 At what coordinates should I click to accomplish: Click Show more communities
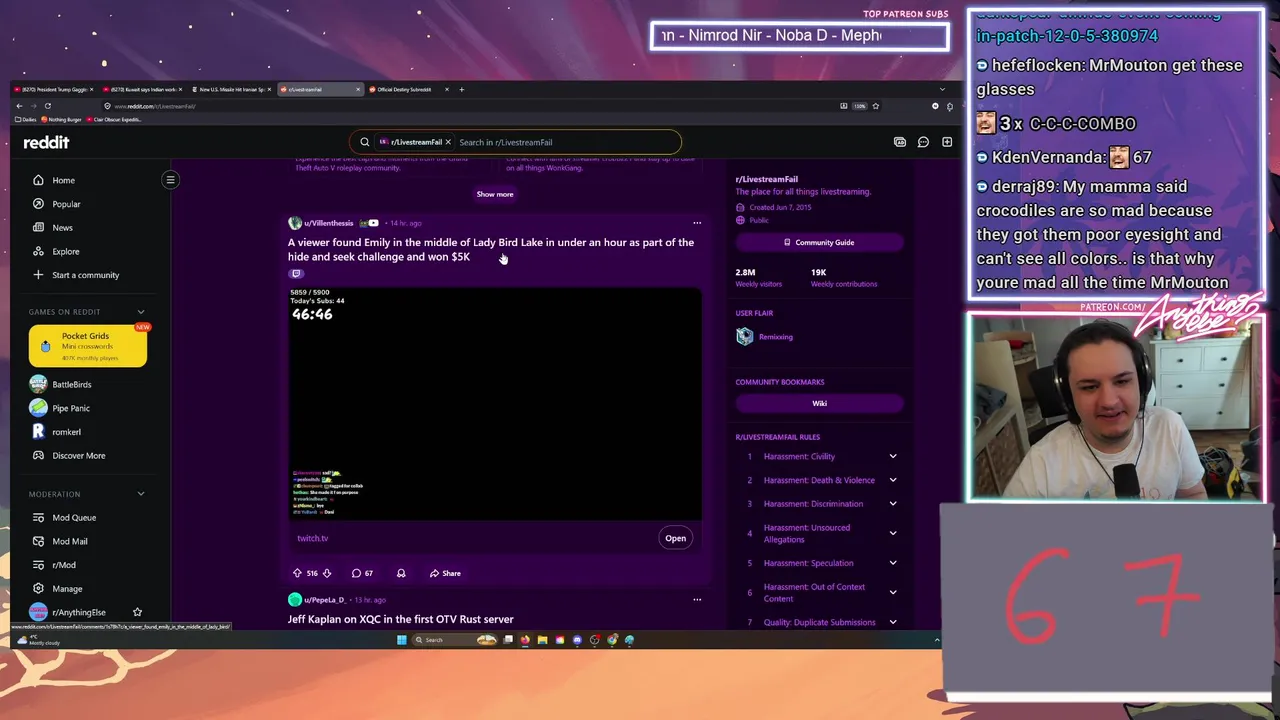click(495, 194)
